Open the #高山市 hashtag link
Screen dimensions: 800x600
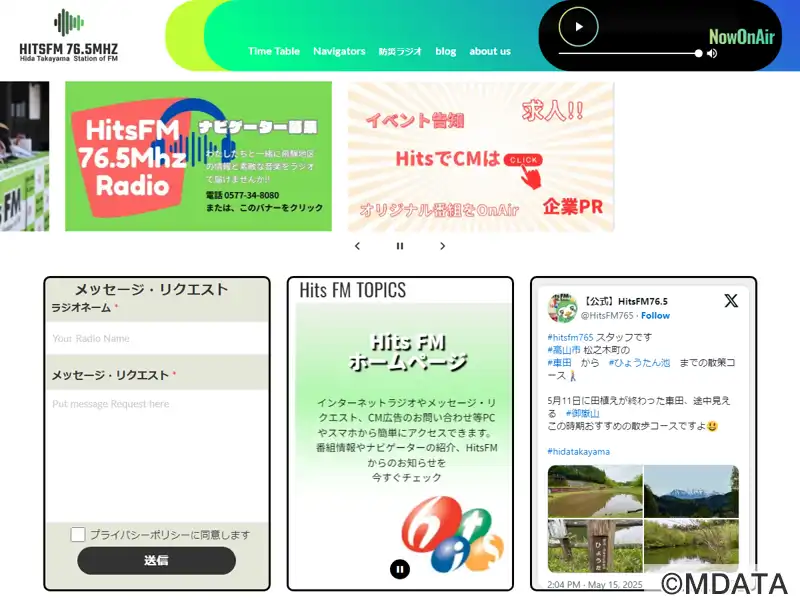[564, 350]
